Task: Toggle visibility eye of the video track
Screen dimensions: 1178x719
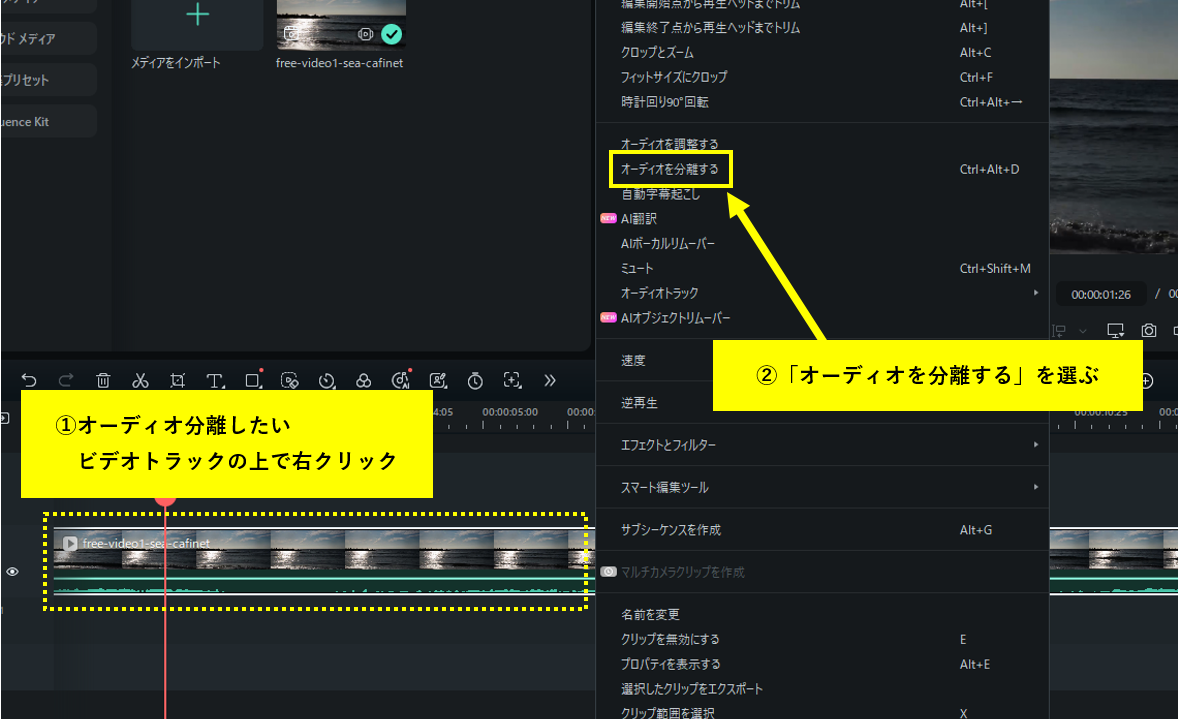Action: tap(13, 572)
